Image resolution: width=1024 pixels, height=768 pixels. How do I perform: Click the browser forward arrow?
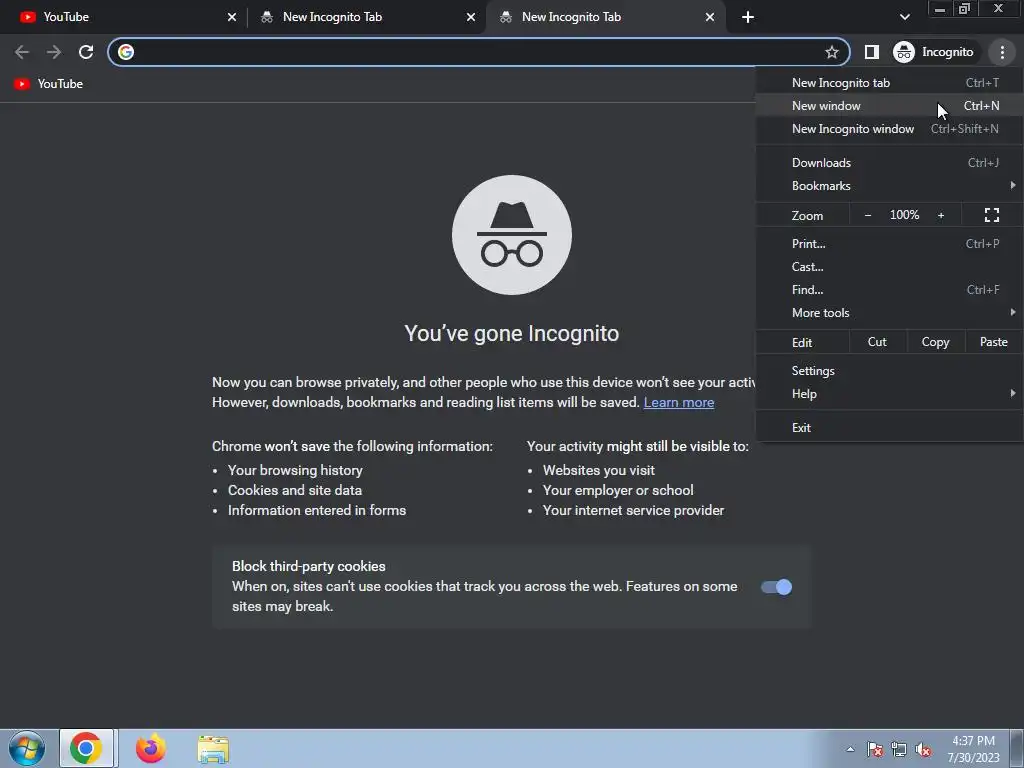[x=54, y=52]
